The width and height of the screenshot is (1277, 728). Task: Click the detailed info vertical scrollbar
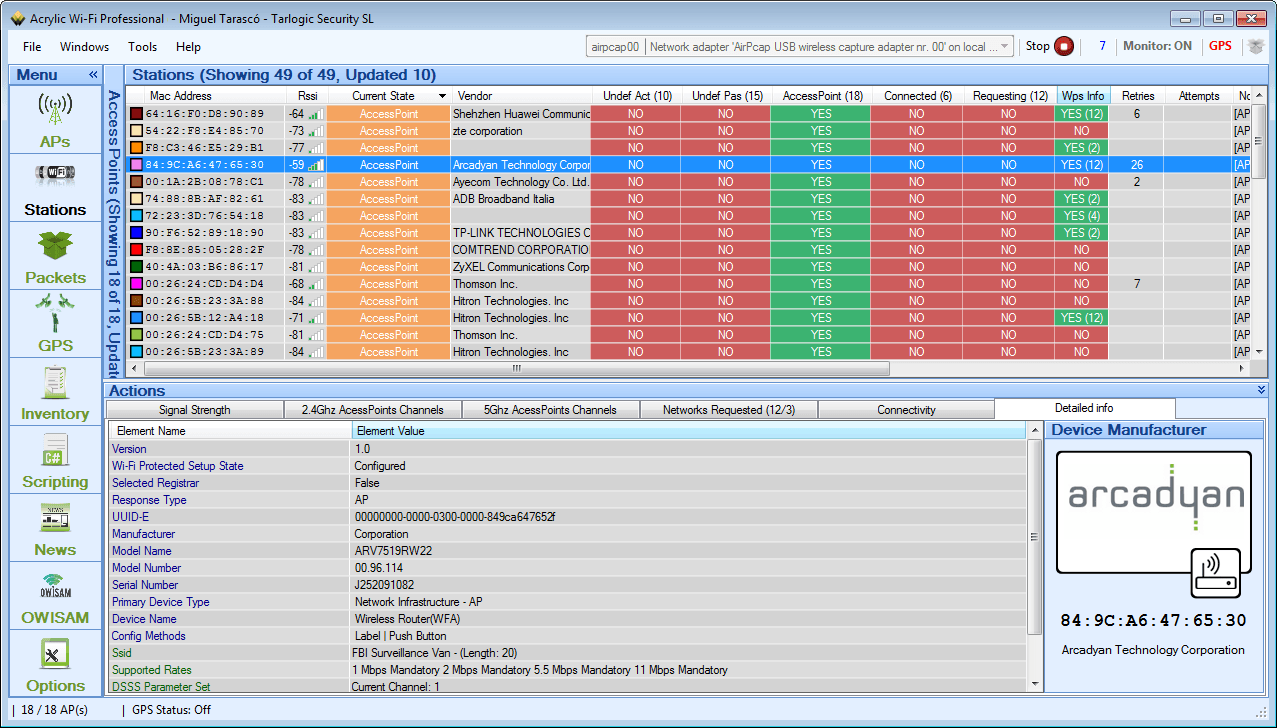[1035, 536]
